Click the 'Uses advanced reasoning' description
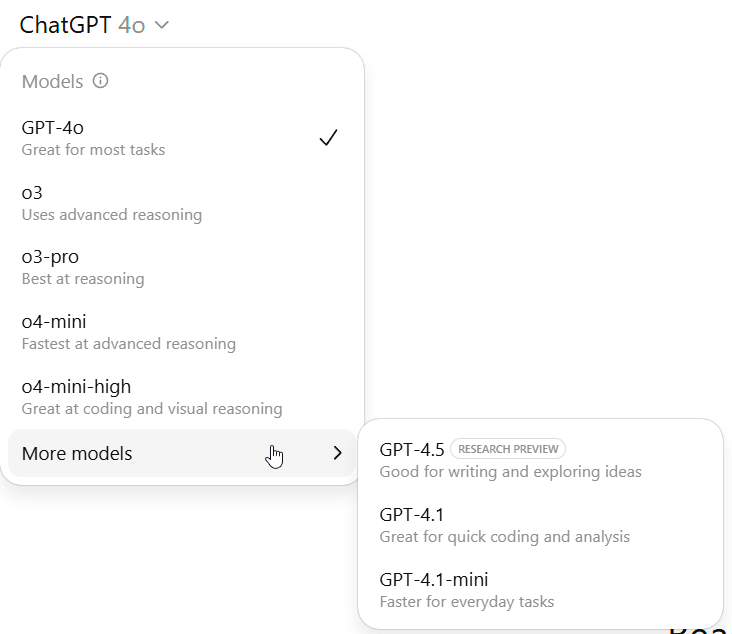The image size is (732, 634). click(112, 214)
